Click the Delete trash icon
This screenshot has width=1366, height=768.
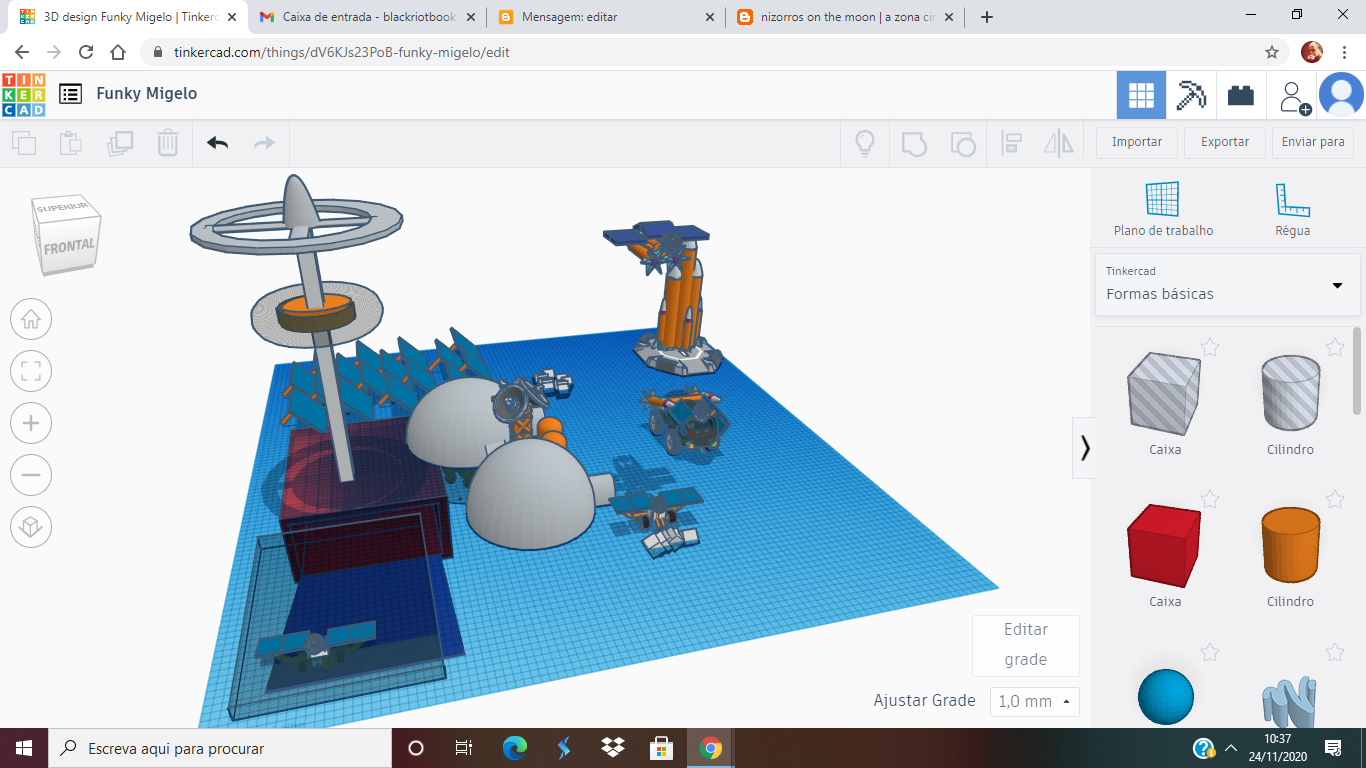tap(168, 143)
